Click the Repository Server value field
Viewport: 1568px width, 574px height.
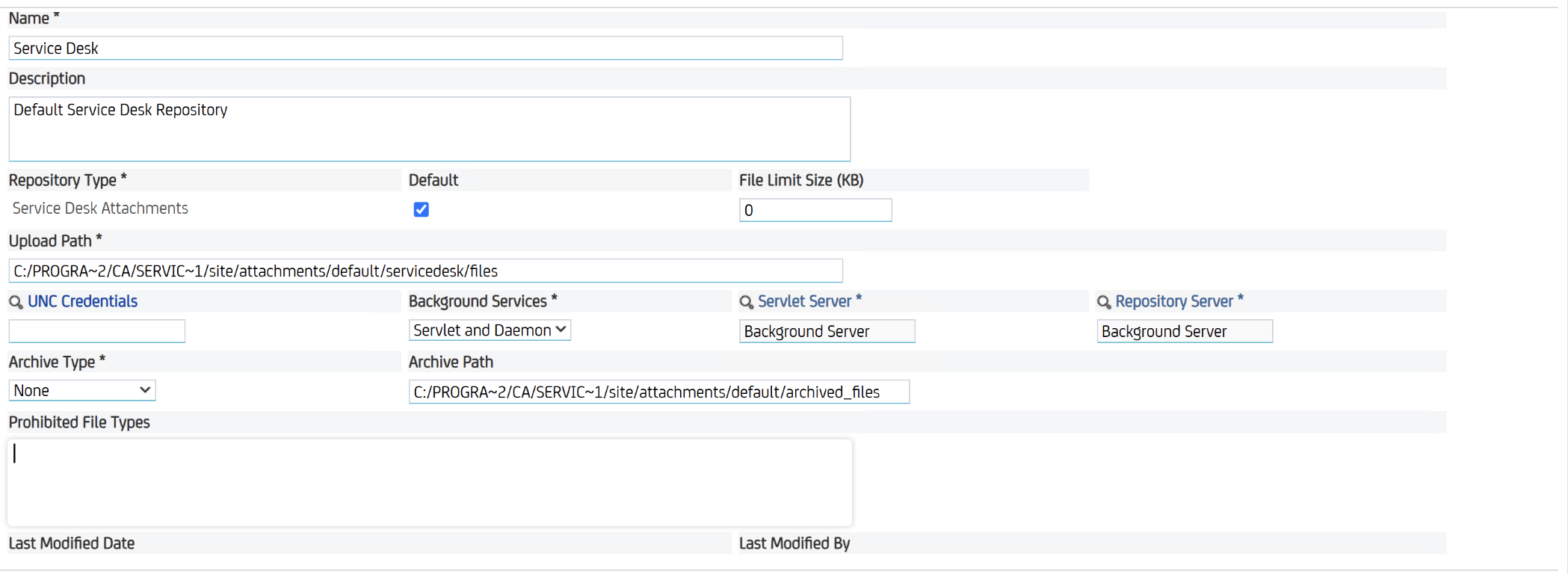1184,331
